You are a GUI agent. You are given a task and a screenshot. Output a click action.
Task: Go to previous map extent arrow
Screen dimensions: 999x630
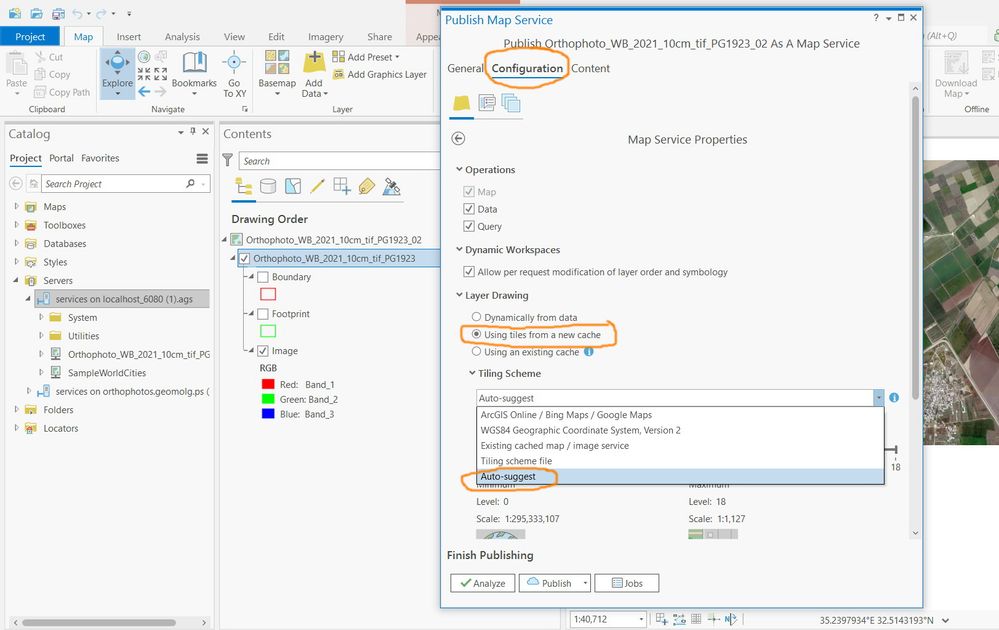145,92
